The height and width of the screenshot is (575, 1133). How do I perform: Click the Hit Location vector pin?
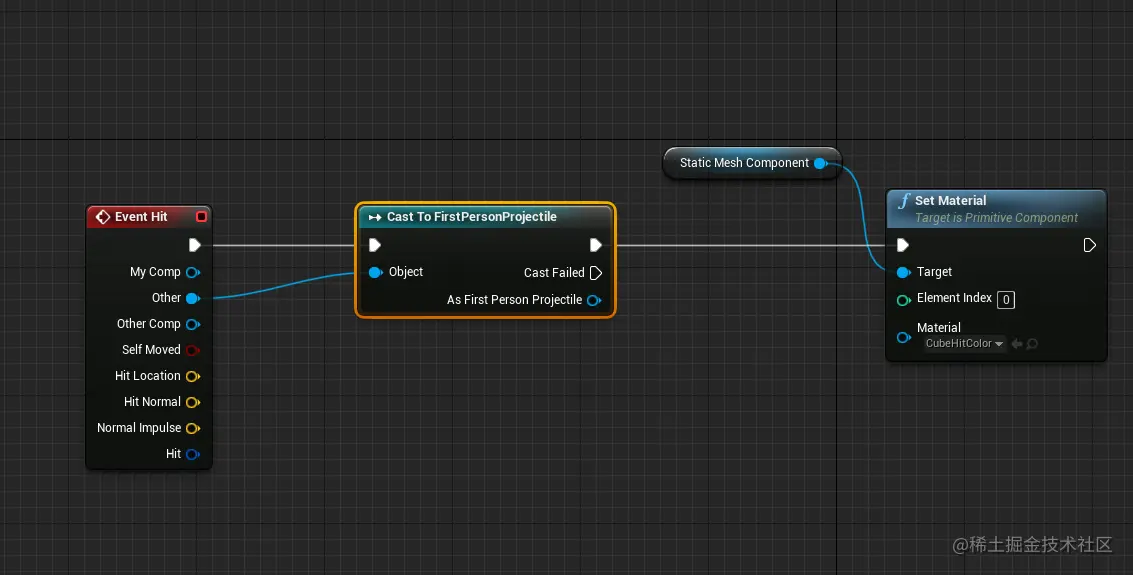193,376
